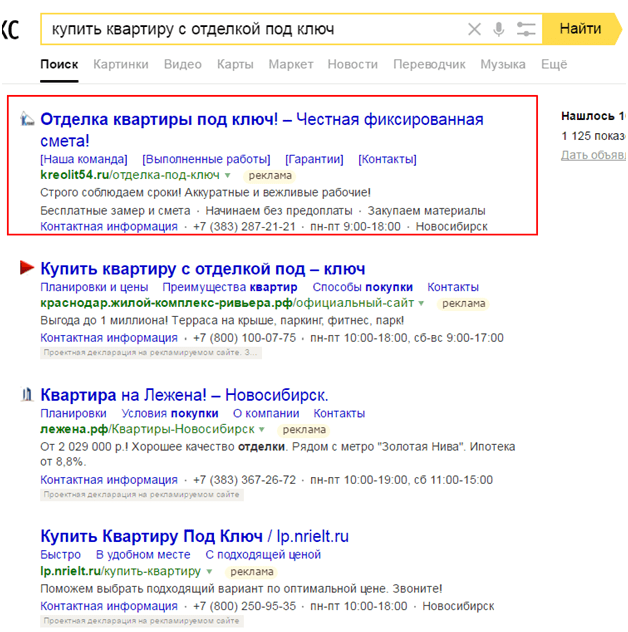This screenshot has width=628, height=632.
Task: Click реклама label of Riviera ad
Action: coord(464,304)
